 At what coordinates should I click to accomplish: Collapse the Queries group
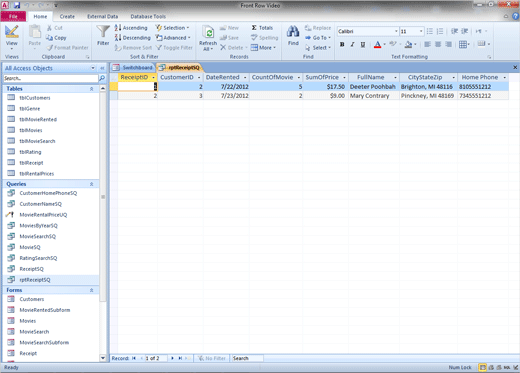[x=91, y=184]
